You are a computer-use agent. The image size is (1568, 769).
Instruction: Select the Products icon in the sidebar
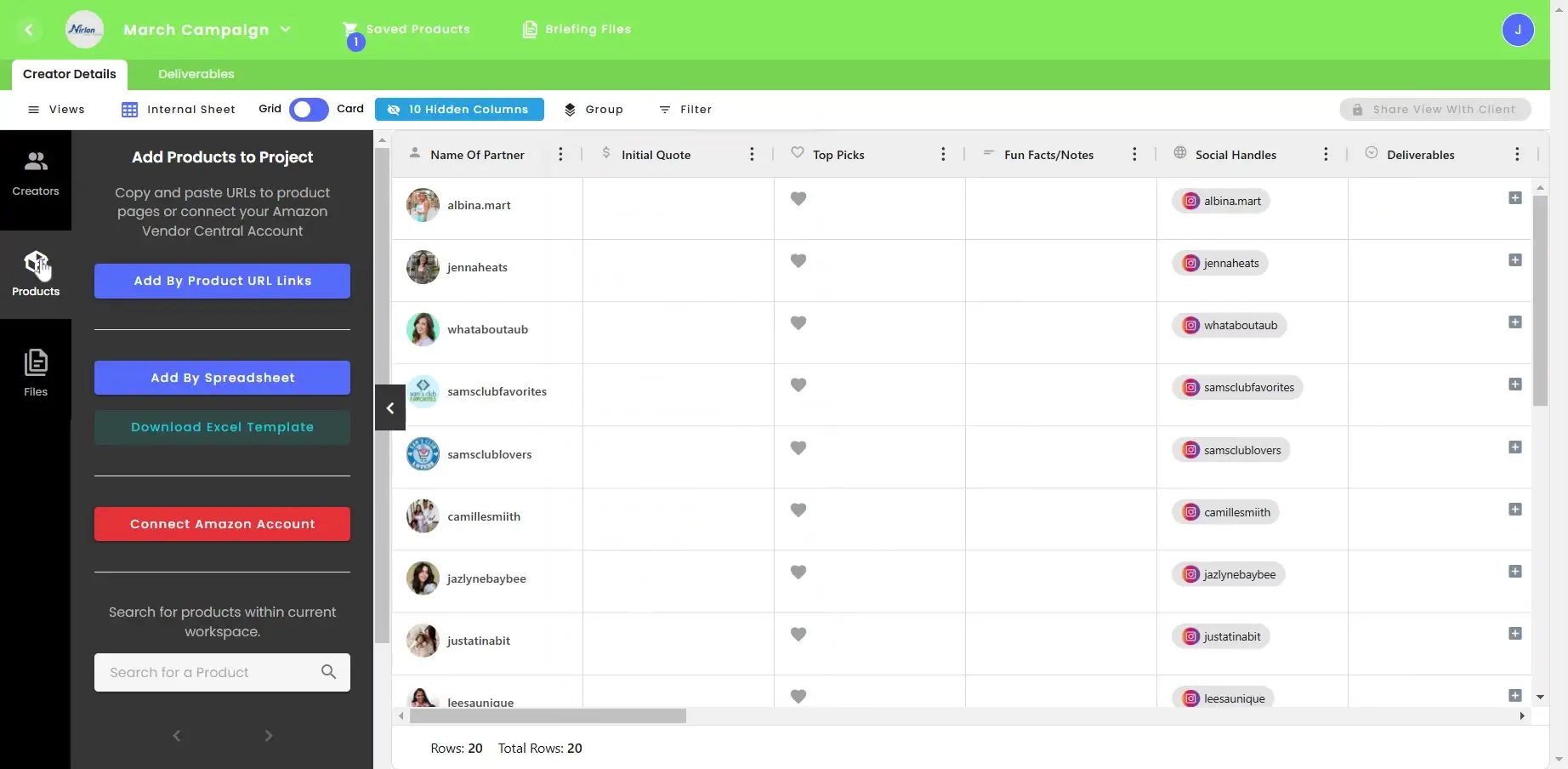click(x=36, y=272)
